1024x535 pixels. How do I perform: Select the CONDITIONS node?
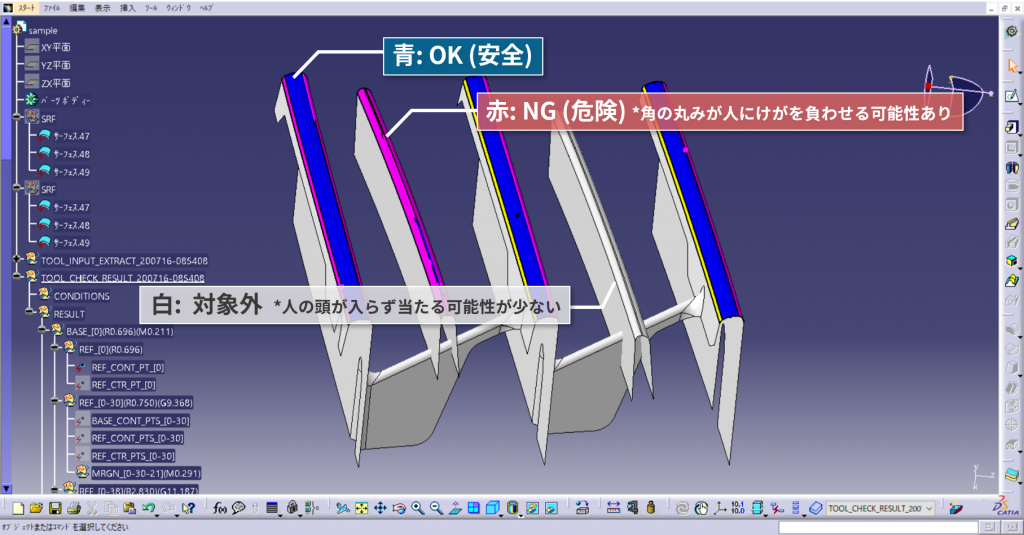[82, 296]
